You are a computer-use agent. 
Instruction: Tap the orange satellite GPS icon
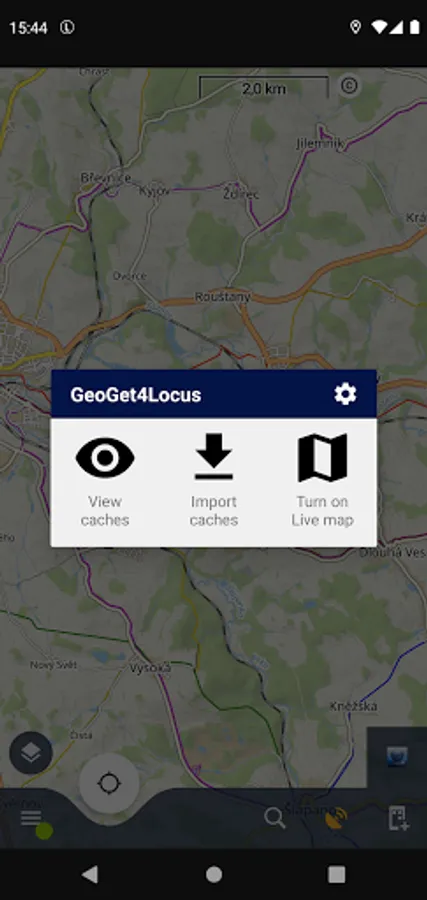point(336,818)
